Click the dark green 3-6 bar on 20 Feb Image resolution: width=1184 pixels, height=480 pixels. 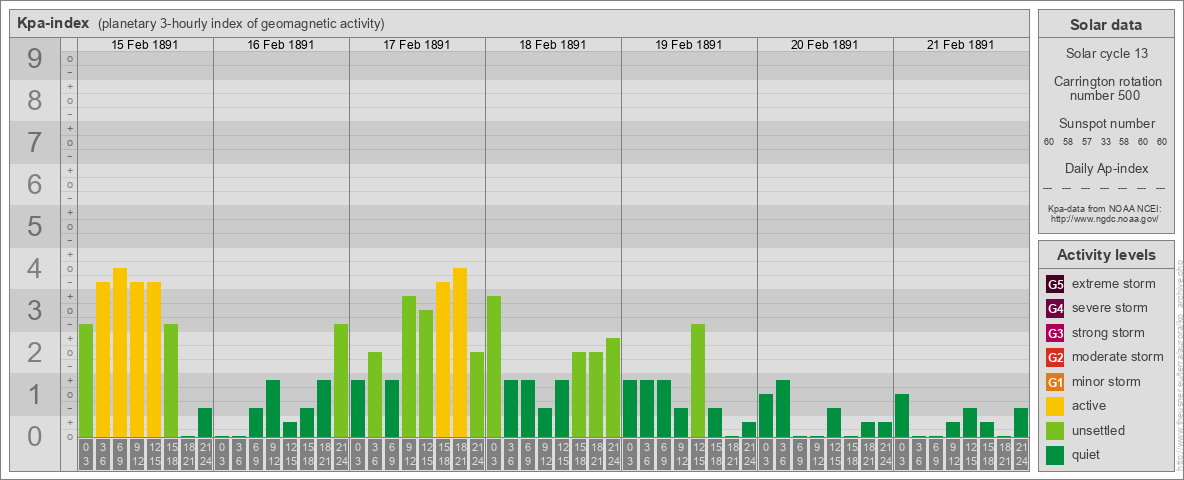point(783,408)
